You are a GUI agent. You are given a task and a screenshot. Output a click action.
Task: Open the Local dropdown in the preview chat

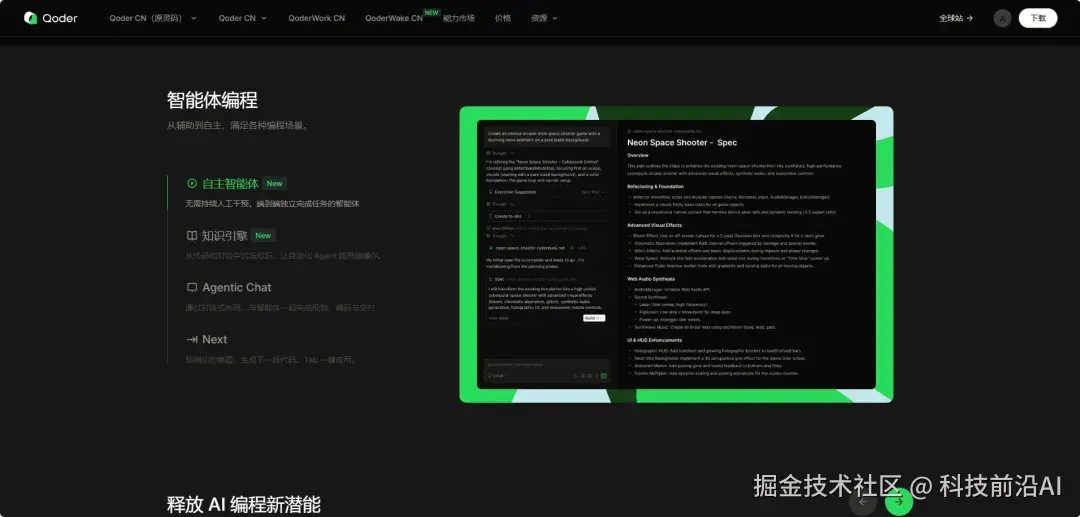(495, 376)
